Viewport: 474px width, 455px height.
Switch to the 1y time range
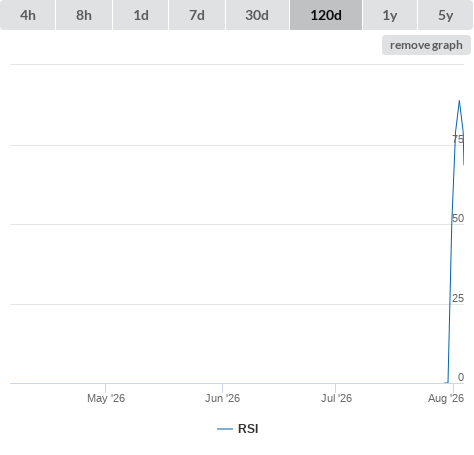click(x=390, y=15)
